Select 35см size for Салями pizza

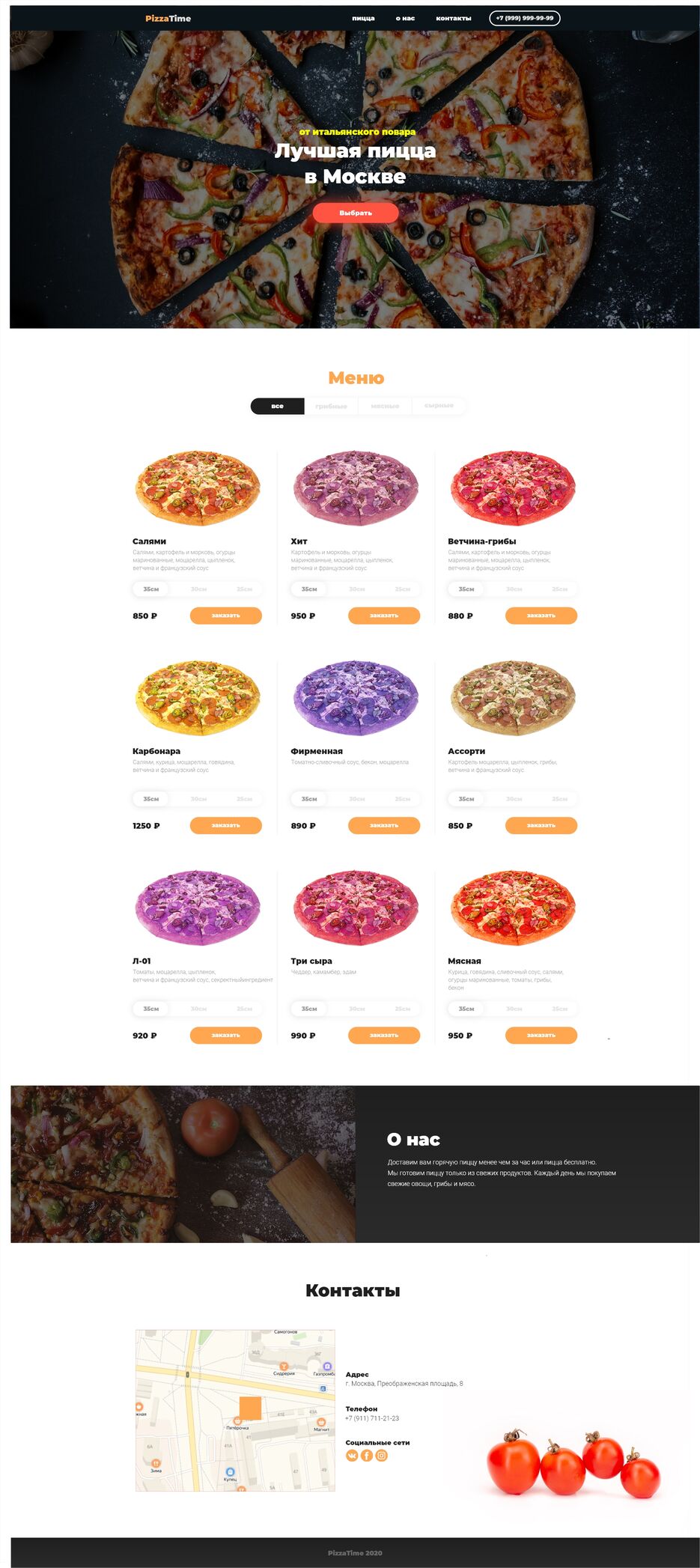click(x=151, y=589)
